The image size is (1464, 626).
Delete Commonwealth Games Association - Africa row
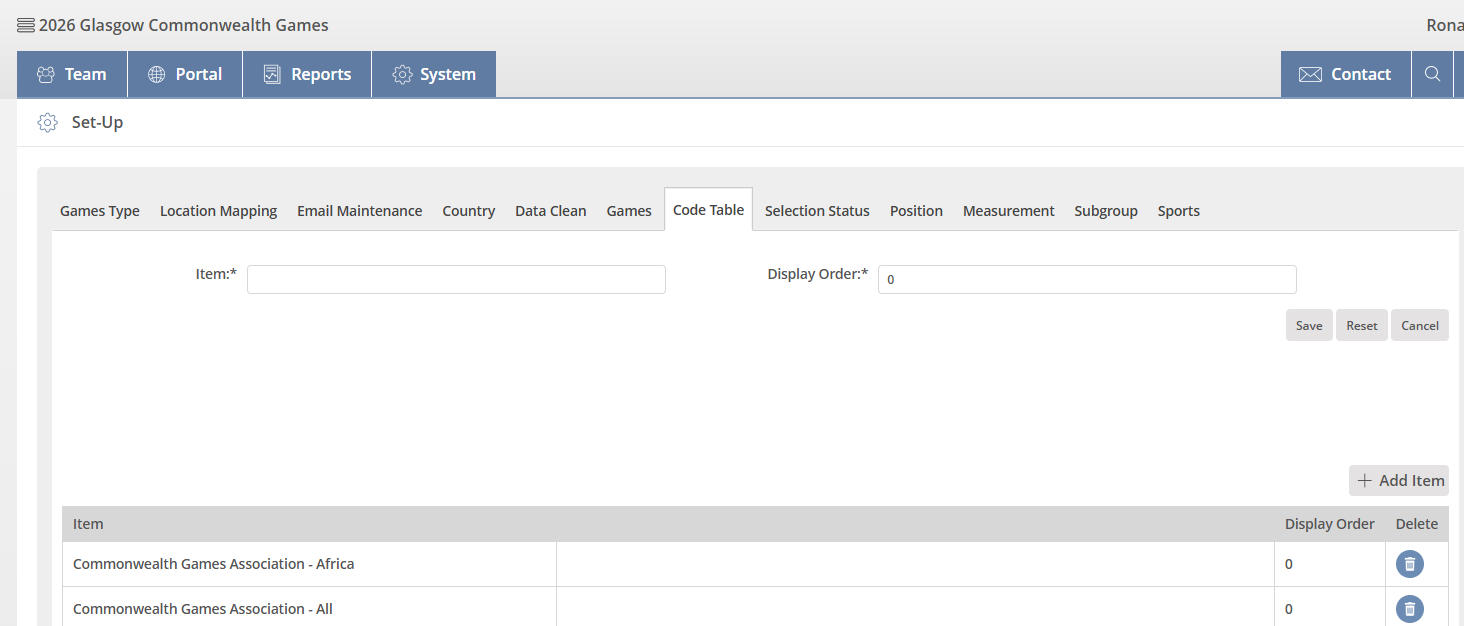pyautogui.click(x=1409, y=564)
